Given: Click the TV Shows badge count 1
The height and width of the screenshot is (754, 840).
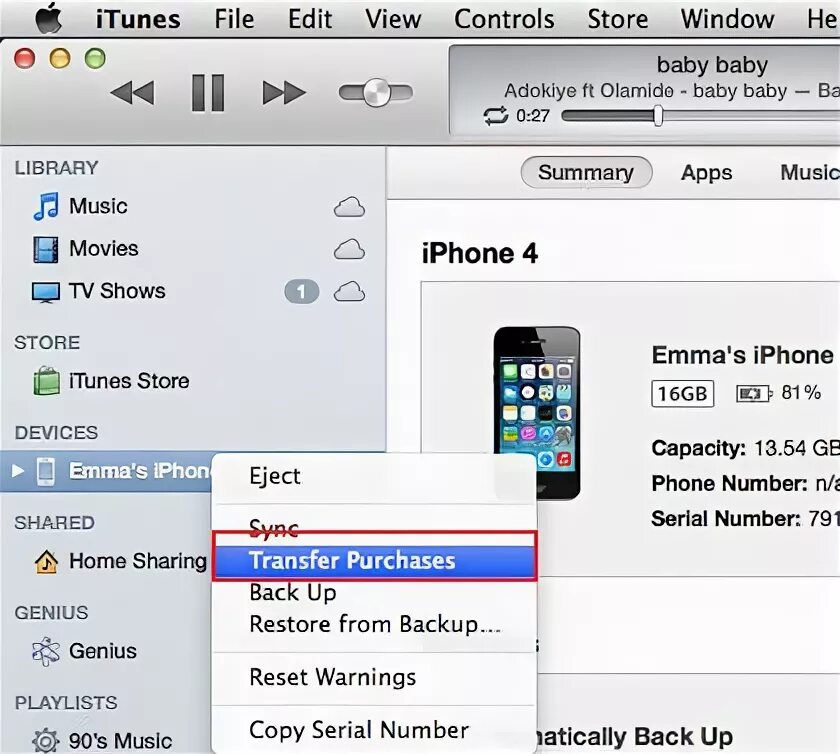Looking at the screenshot, I should (x=302, y=292).
